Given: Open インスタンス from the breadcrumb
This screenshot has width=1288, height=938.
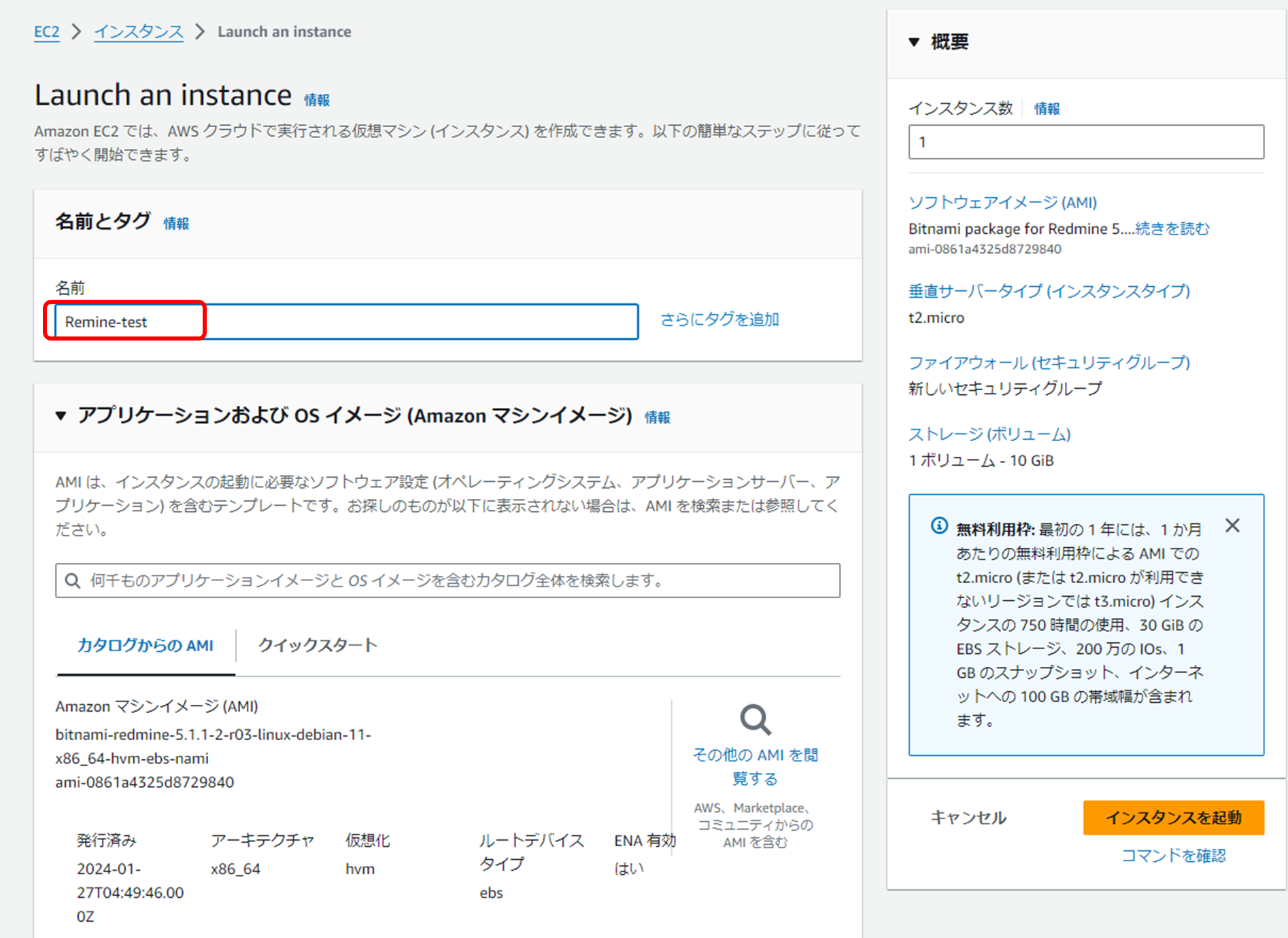Looking at the screenshot, I should coord(137,31).
